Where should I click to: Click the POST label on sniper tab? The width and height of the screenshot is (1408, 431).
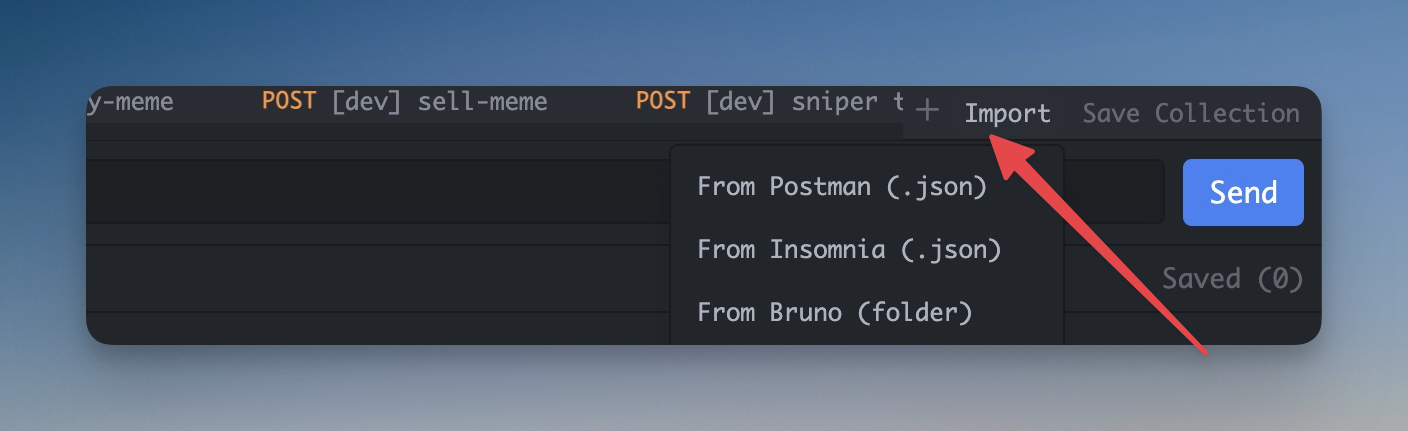[x=663, y=101]
